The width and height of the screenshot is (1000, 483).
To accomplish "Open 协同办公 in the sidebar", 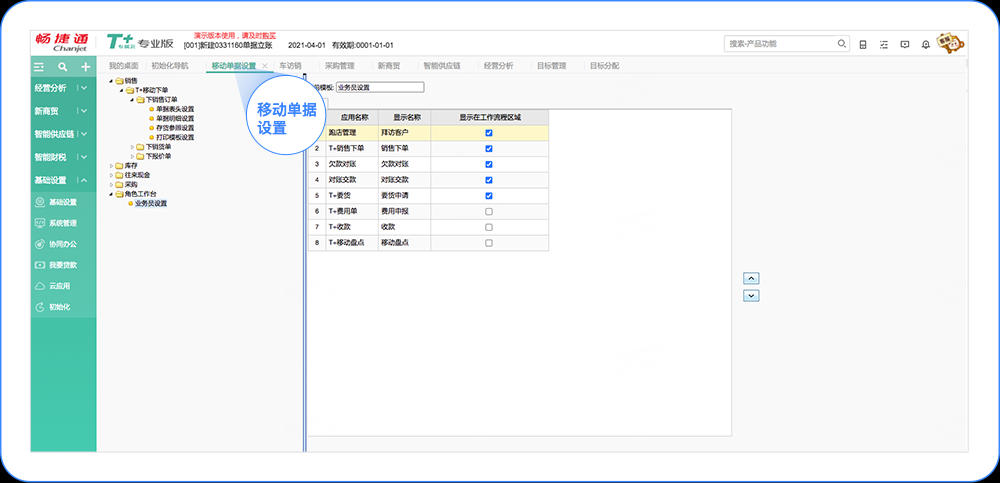I will (x=57, y=244).
